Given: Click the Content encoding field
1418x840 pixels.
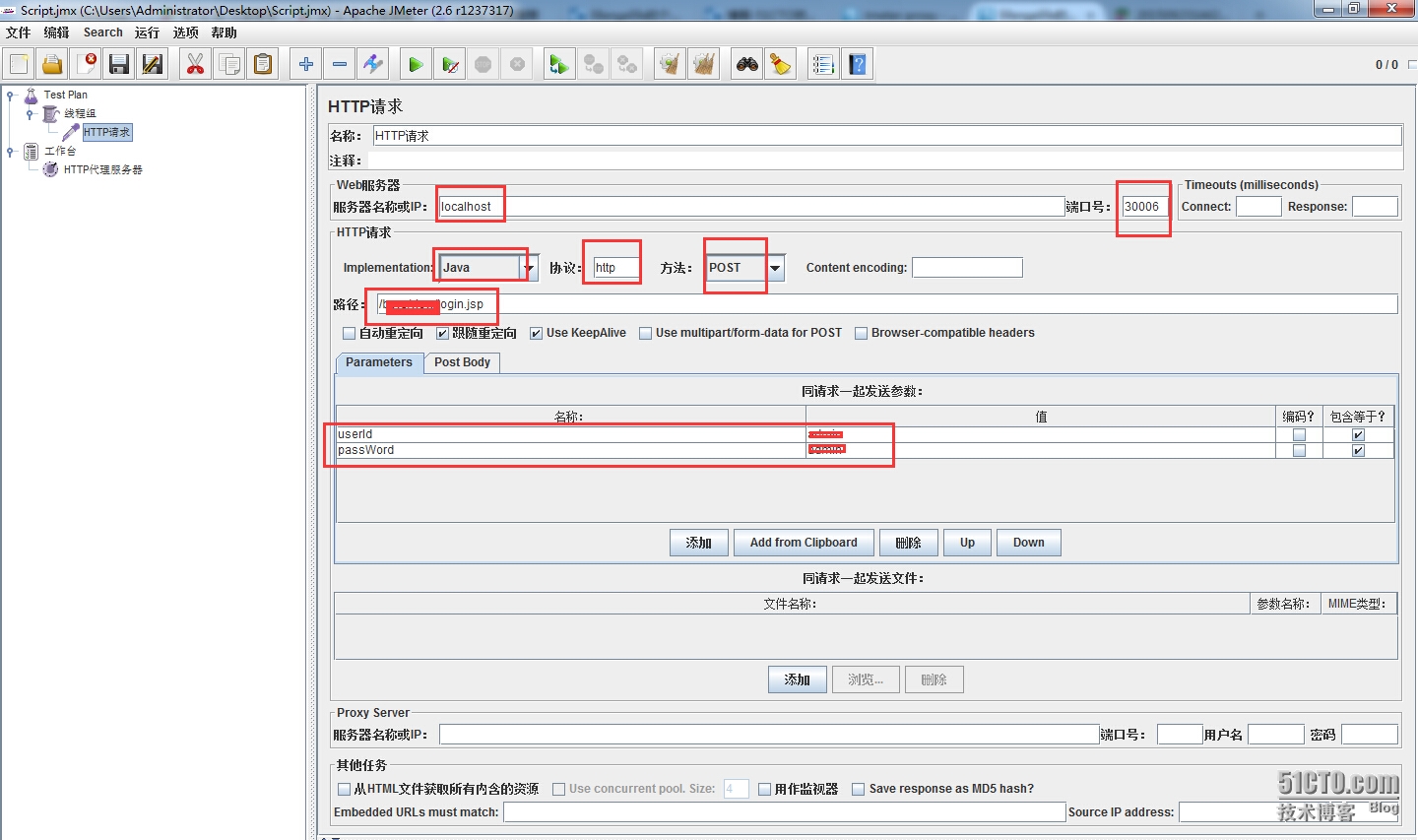Looking at the screenshot, I should 967,268.
